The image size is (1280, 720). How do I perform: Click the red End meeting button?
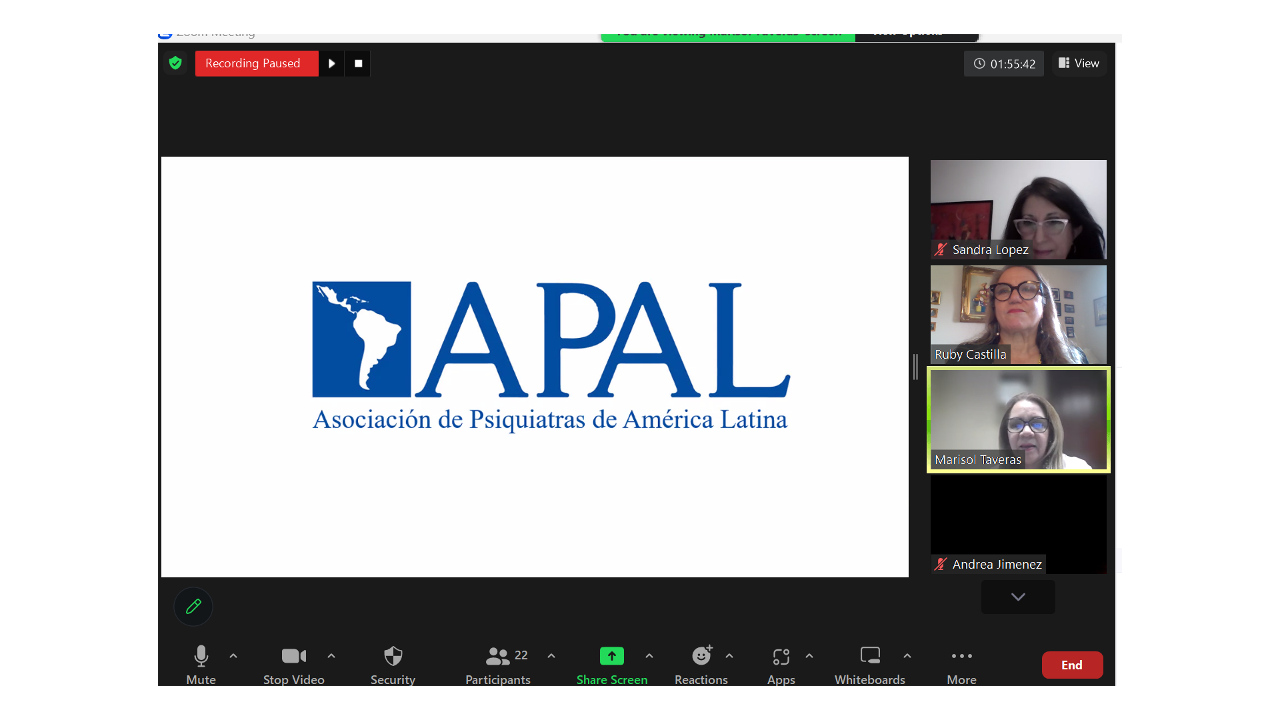click(1072, 665)
